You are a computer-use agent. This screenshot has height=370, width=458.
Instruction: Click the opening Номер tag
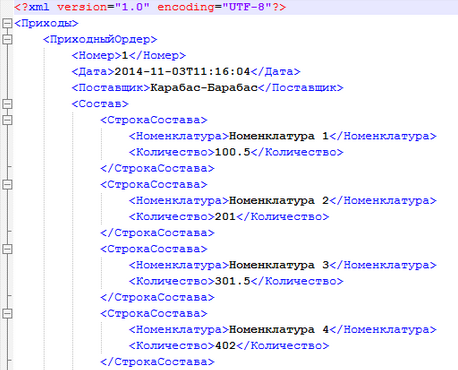(97, 55)
